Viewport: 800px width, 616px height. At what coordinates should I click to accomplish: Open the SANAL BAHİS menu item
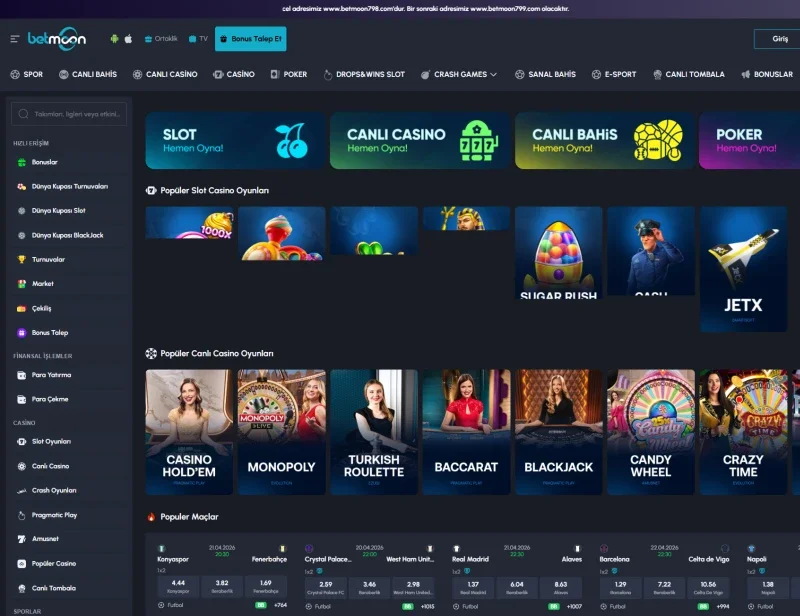click(x=545, y=75)
